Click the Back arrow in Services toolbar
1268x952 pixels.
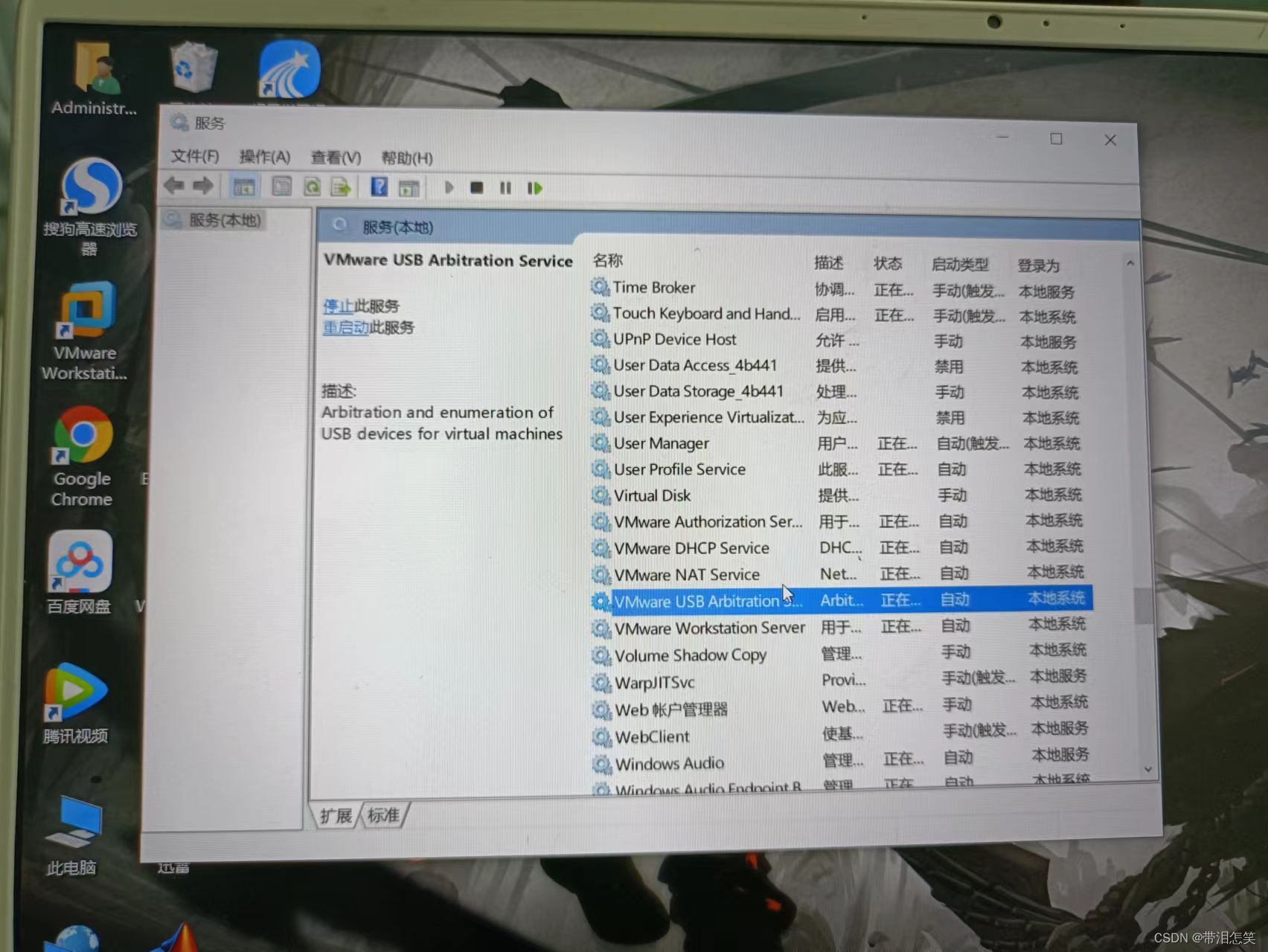coord(174,185)
